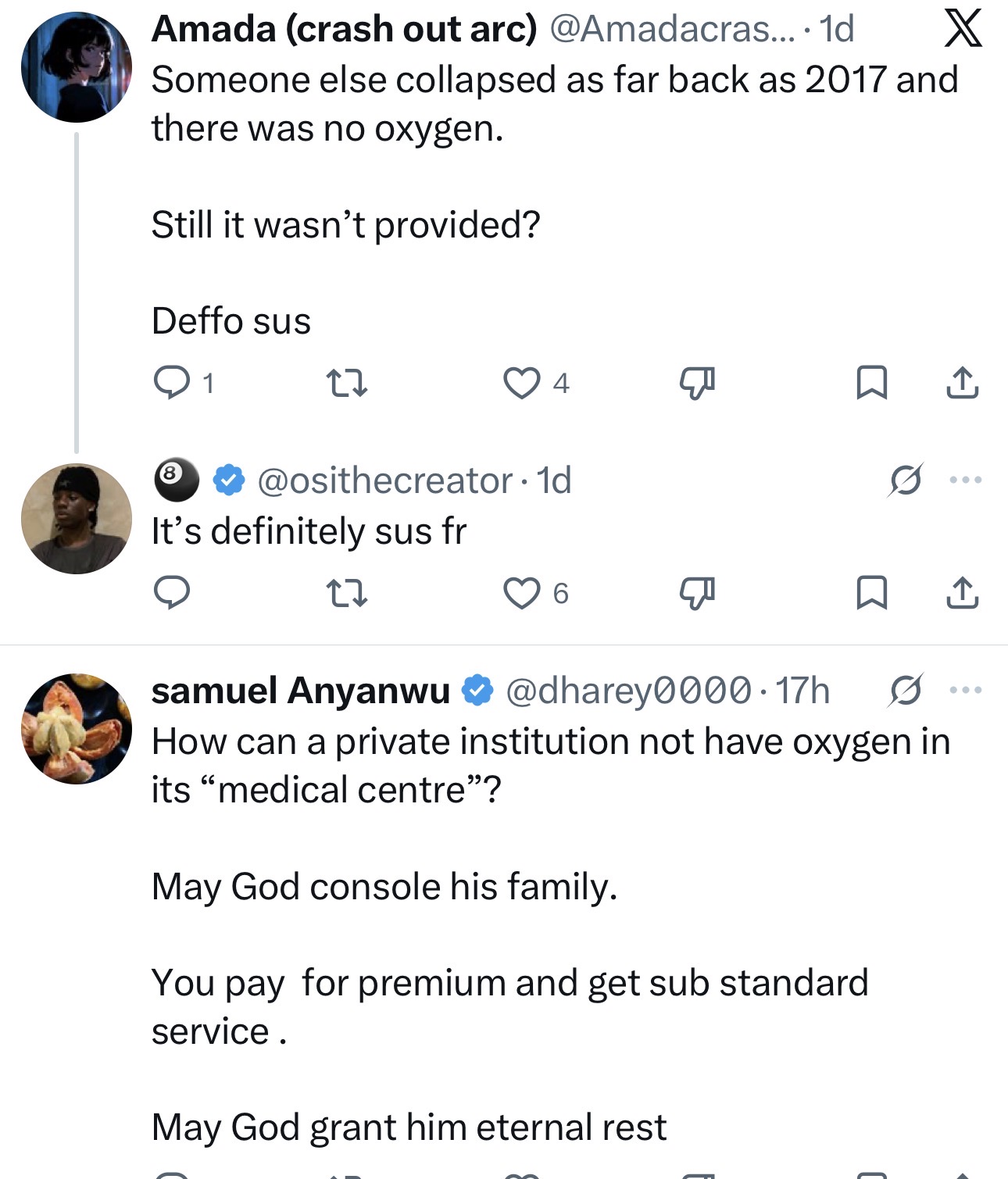Click the X logo at top right
Viewport: 1008px width, 1179px height.
point(963,30)
